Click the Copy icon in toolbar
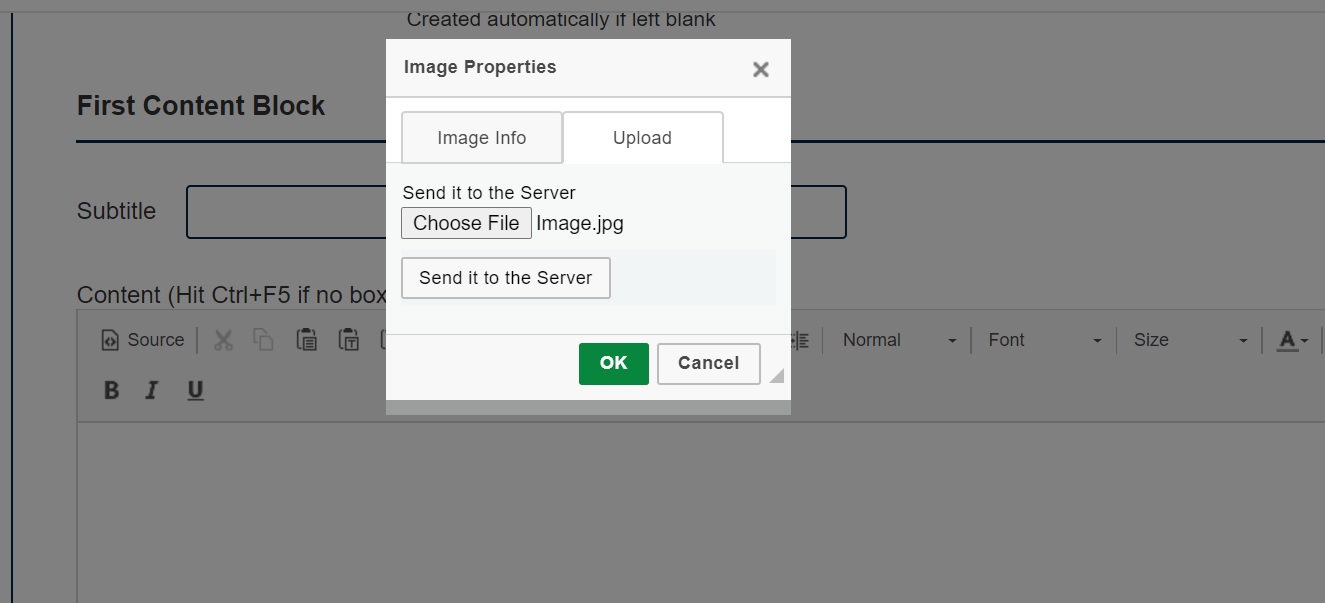1325x603 pixels. point(263,340)
